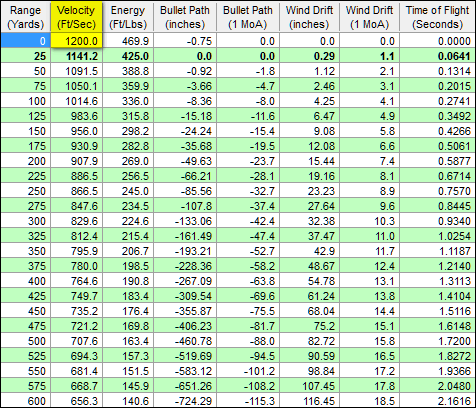
Task: Click the Energy (Ft/Lbs) column header
Action: [x=128, y=17]
